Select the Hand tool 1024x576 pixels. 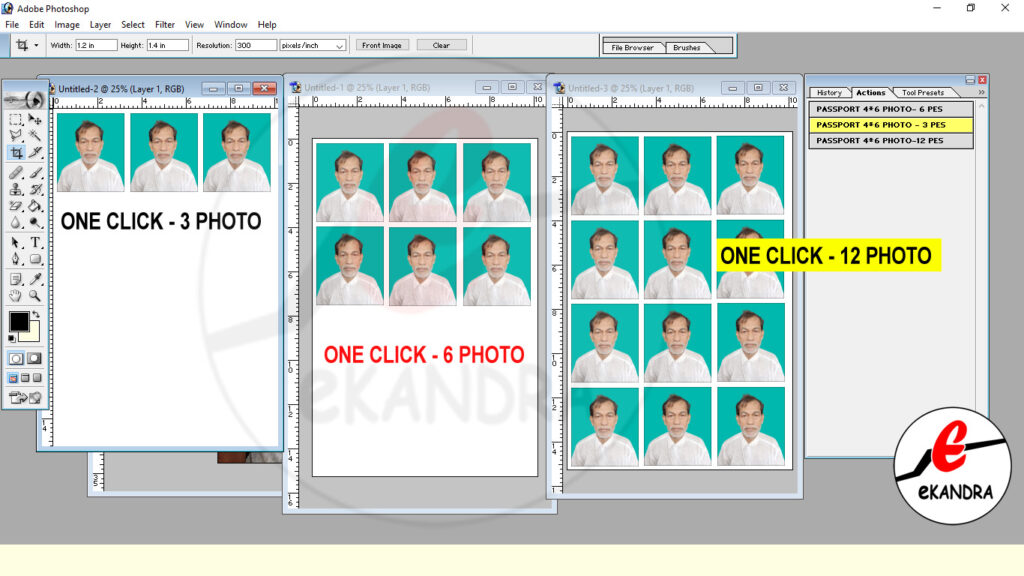(16, 296)
